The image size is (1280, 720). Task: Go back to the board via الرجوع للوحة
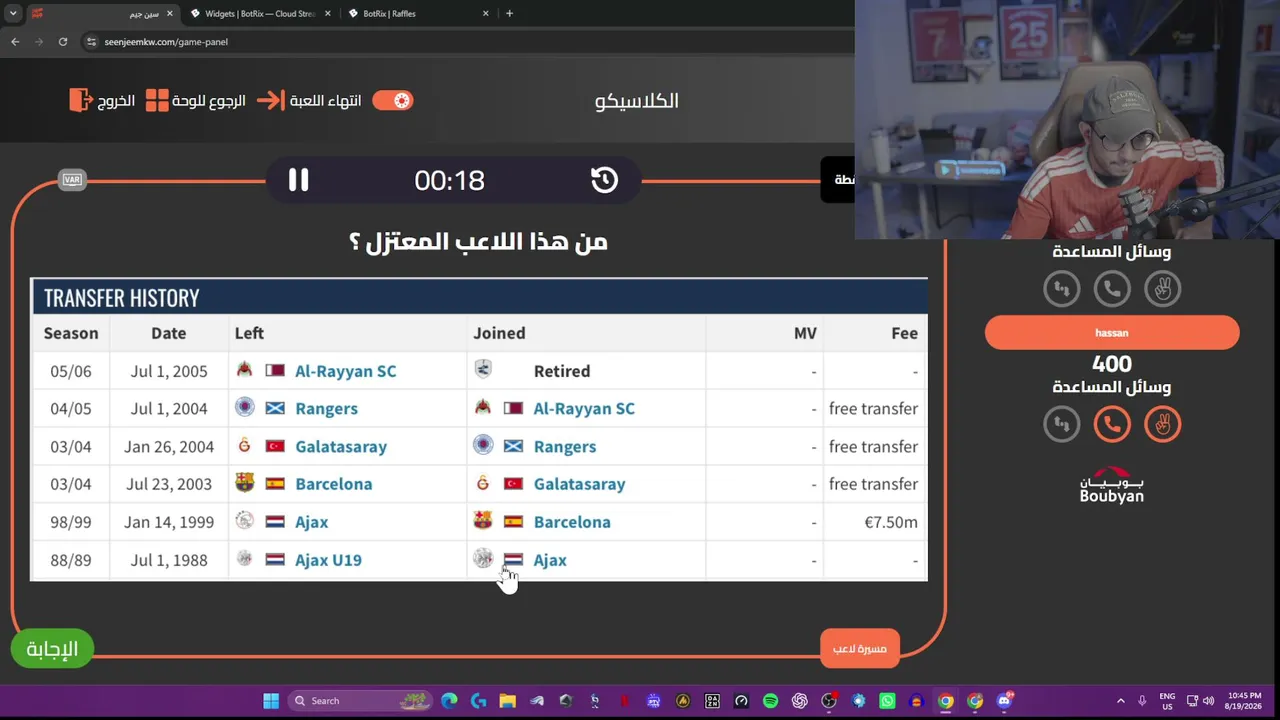195,100
